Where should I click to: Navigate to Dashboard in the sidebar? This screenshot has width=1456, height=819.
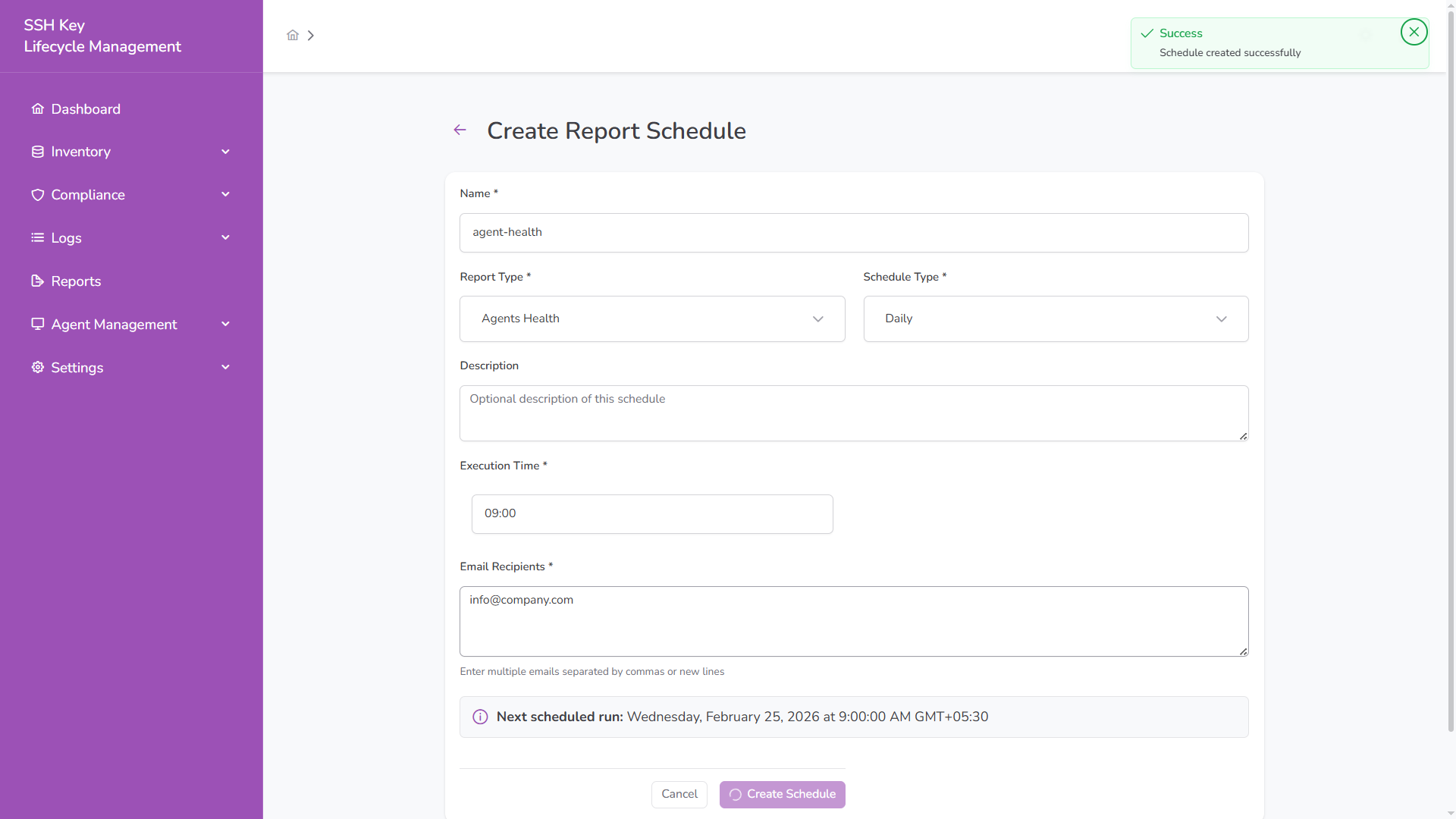point(86,109)
